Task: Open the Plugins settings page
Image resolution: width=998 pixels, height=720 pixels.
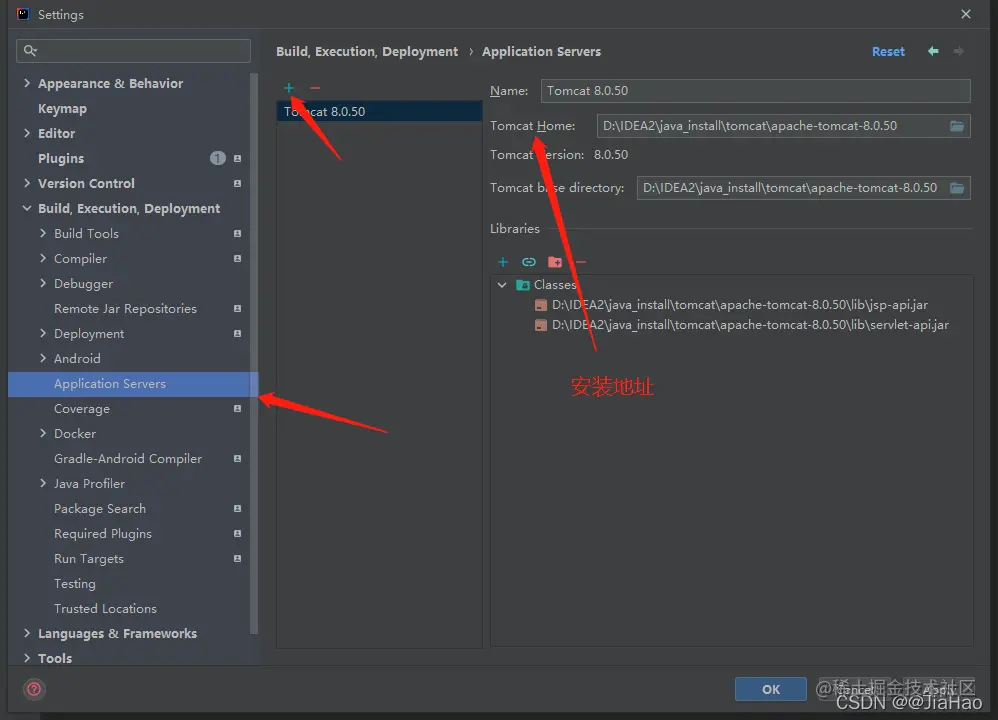Action: coord(61,159)
